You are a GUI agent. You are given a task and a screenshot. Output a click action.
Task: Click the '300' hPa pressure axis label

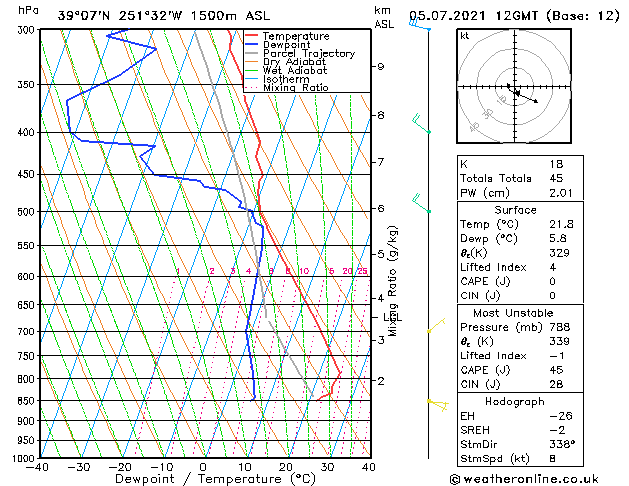27,30
